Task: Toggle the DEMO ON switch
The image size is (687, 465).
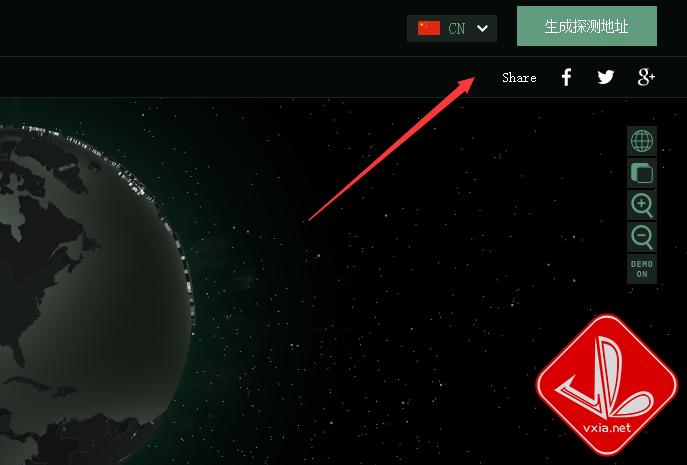Action: pos(642,269)
